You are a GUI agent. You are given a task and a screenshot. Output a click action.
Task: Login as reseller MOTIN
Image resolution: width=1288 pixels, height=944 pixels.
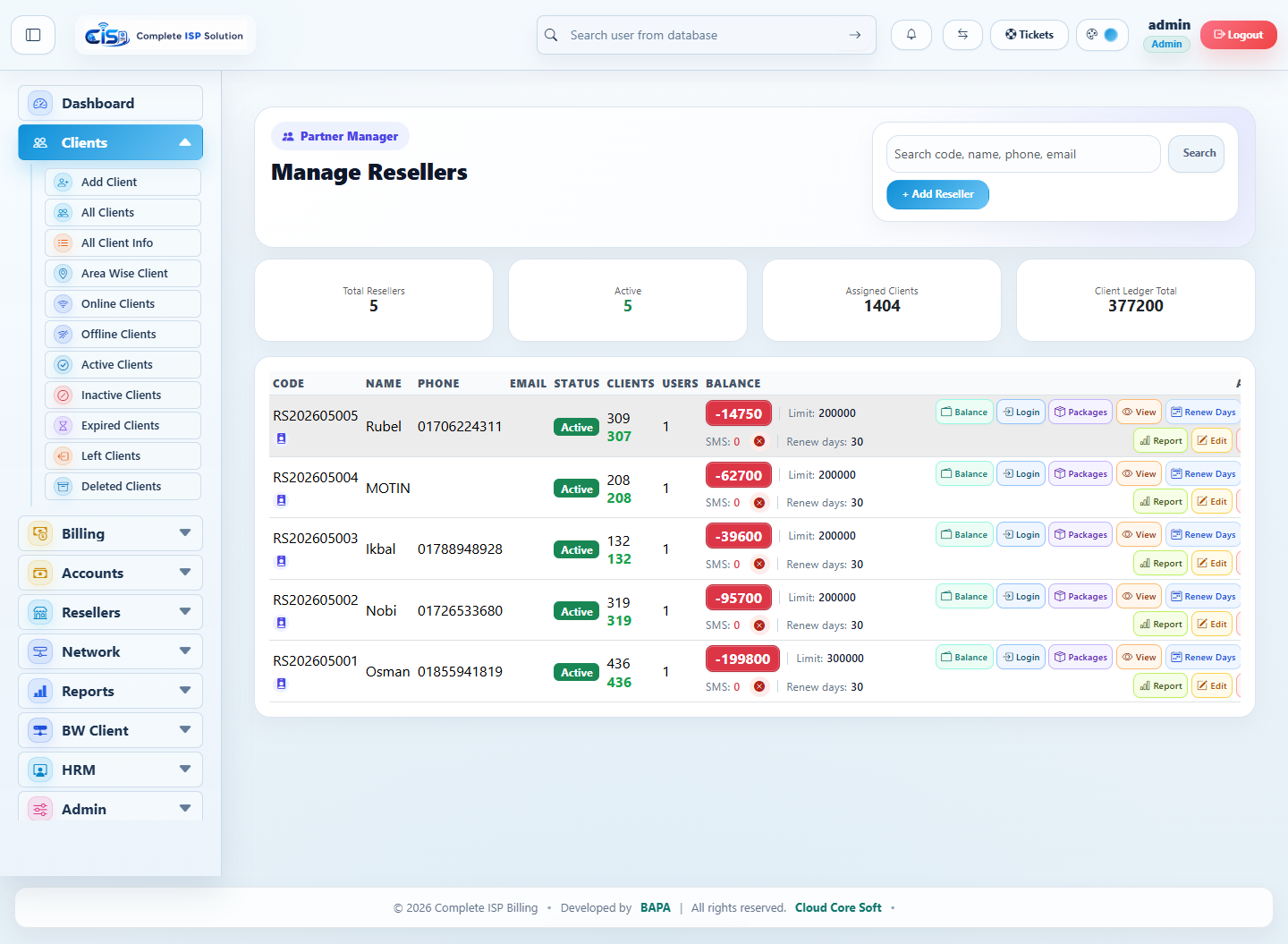point(1021,474)
